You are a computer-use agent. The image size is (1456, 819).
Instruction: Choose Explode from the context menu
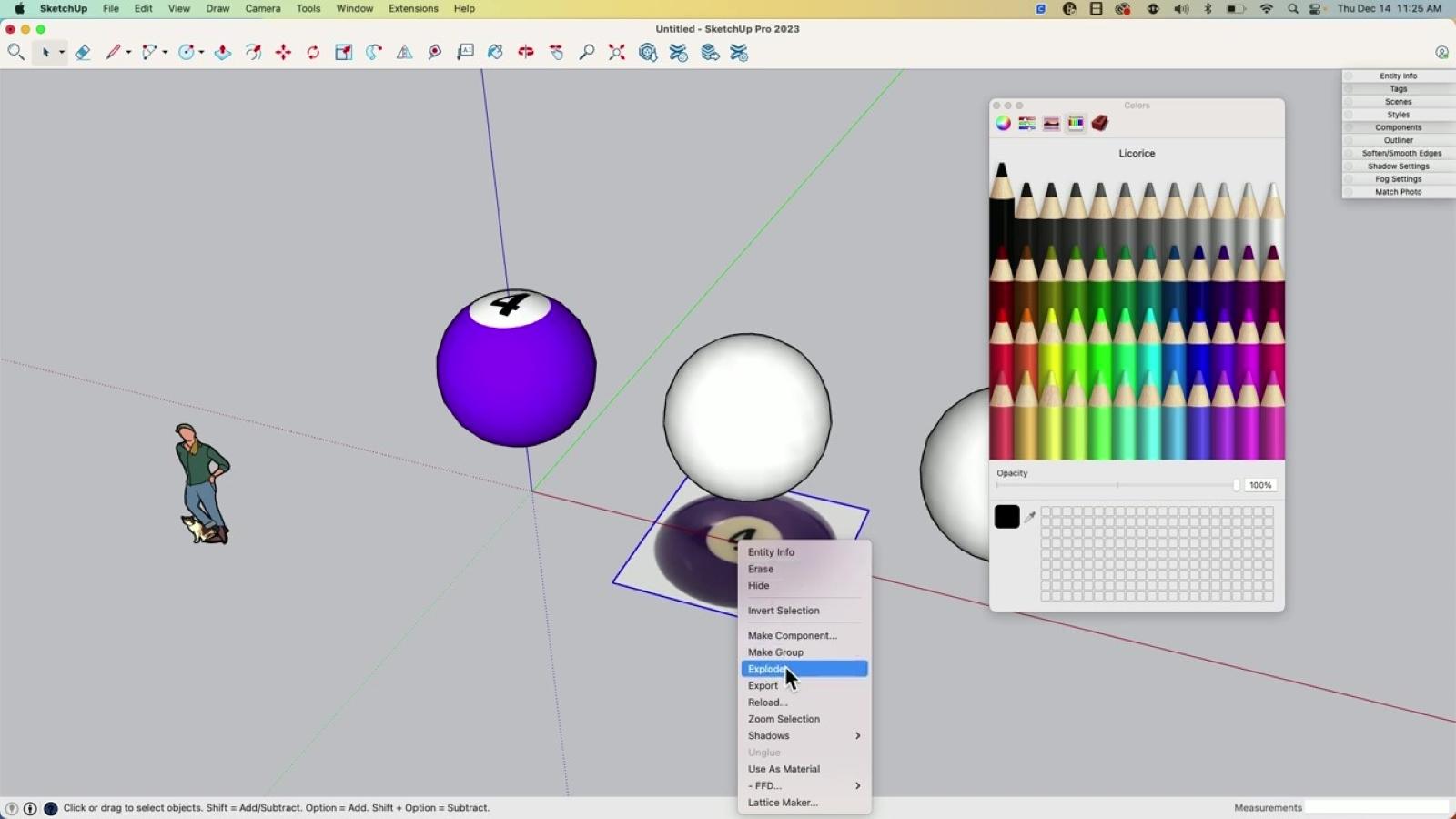click(766, 669)
